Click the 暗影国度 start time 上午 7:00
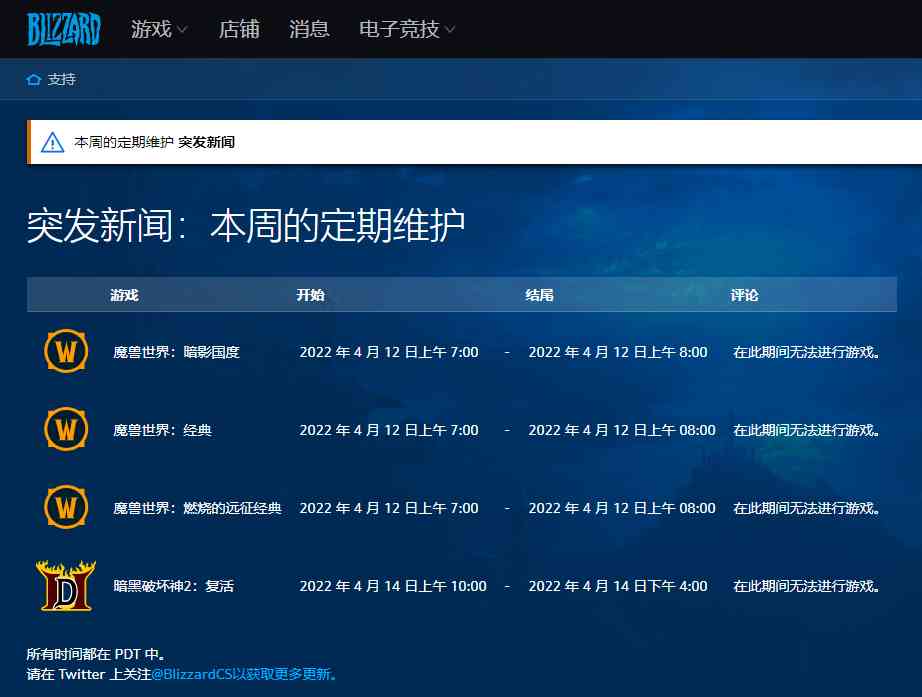The height and width of the screenshot is (697, 922). [389, 352]
